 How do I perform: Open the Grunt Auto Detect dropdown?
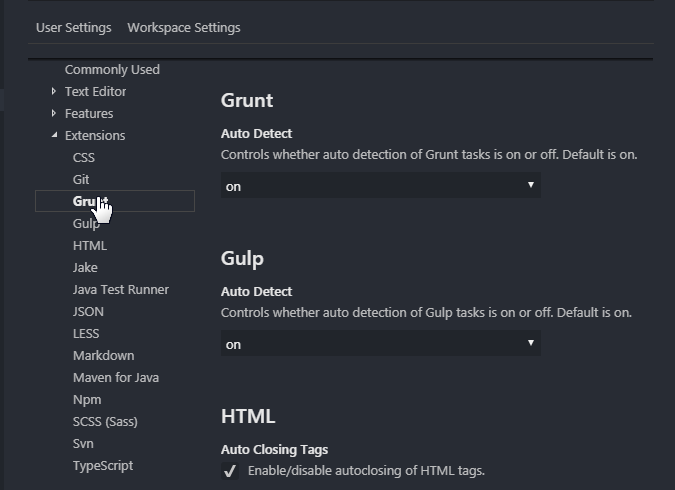tap(381, 185)
